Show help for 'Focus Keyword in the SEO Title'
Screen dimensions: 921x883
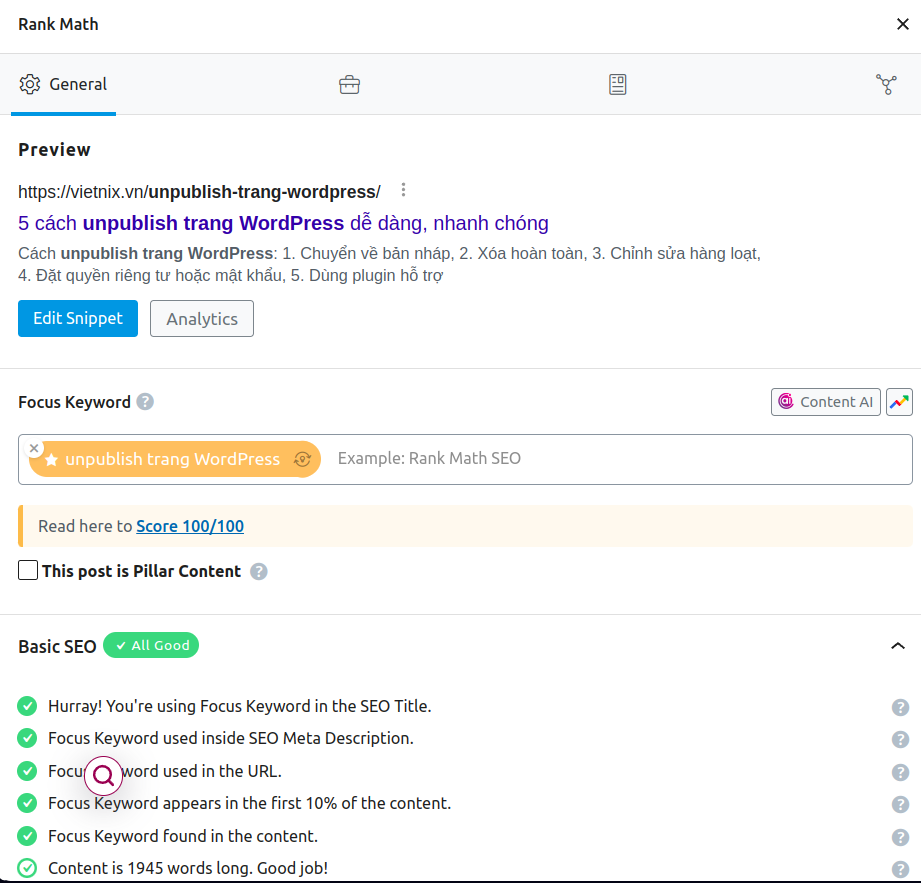click(x=900, y=707)
